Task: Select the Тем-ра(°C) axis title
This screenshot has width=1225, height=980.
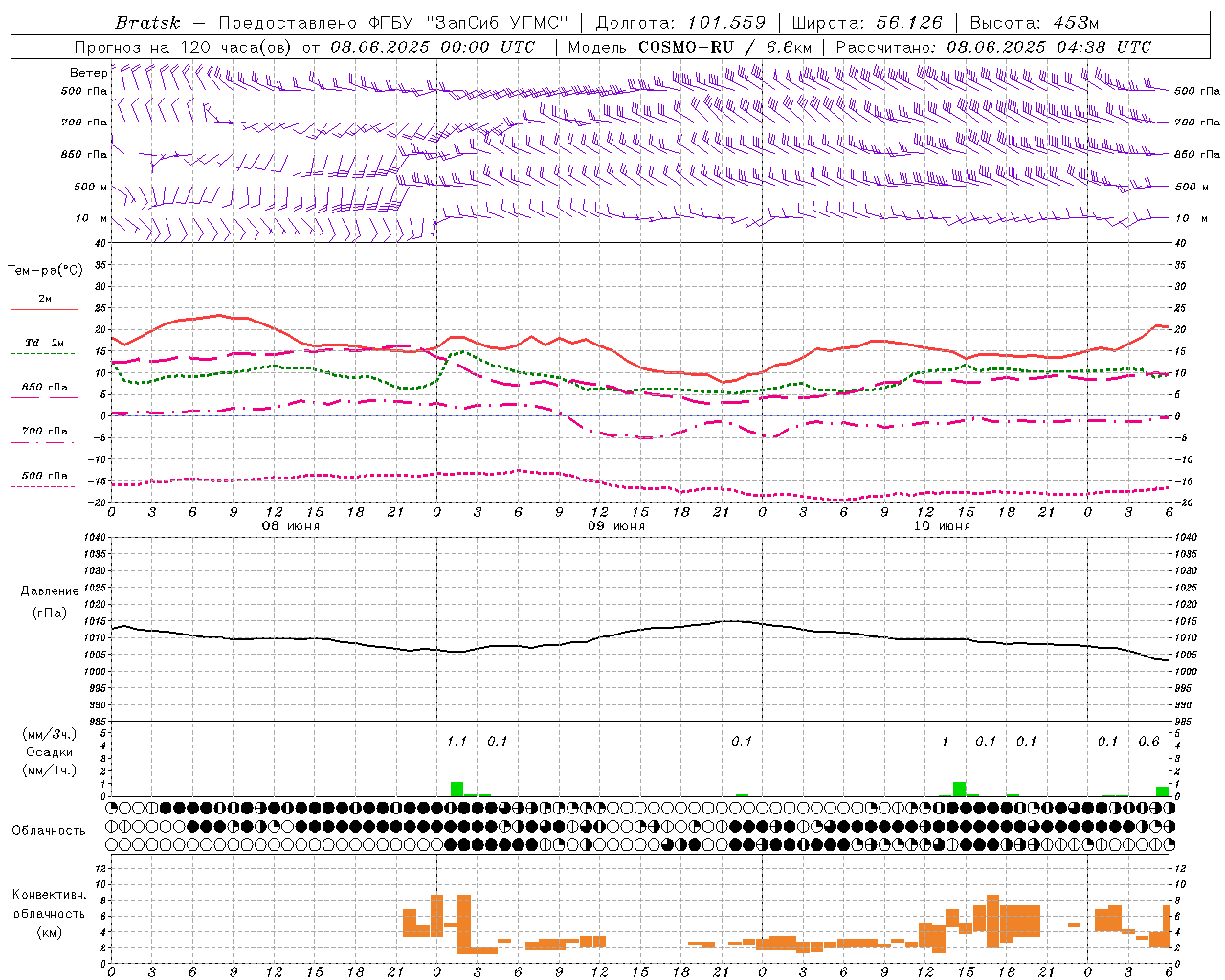Action: [45, 271]
